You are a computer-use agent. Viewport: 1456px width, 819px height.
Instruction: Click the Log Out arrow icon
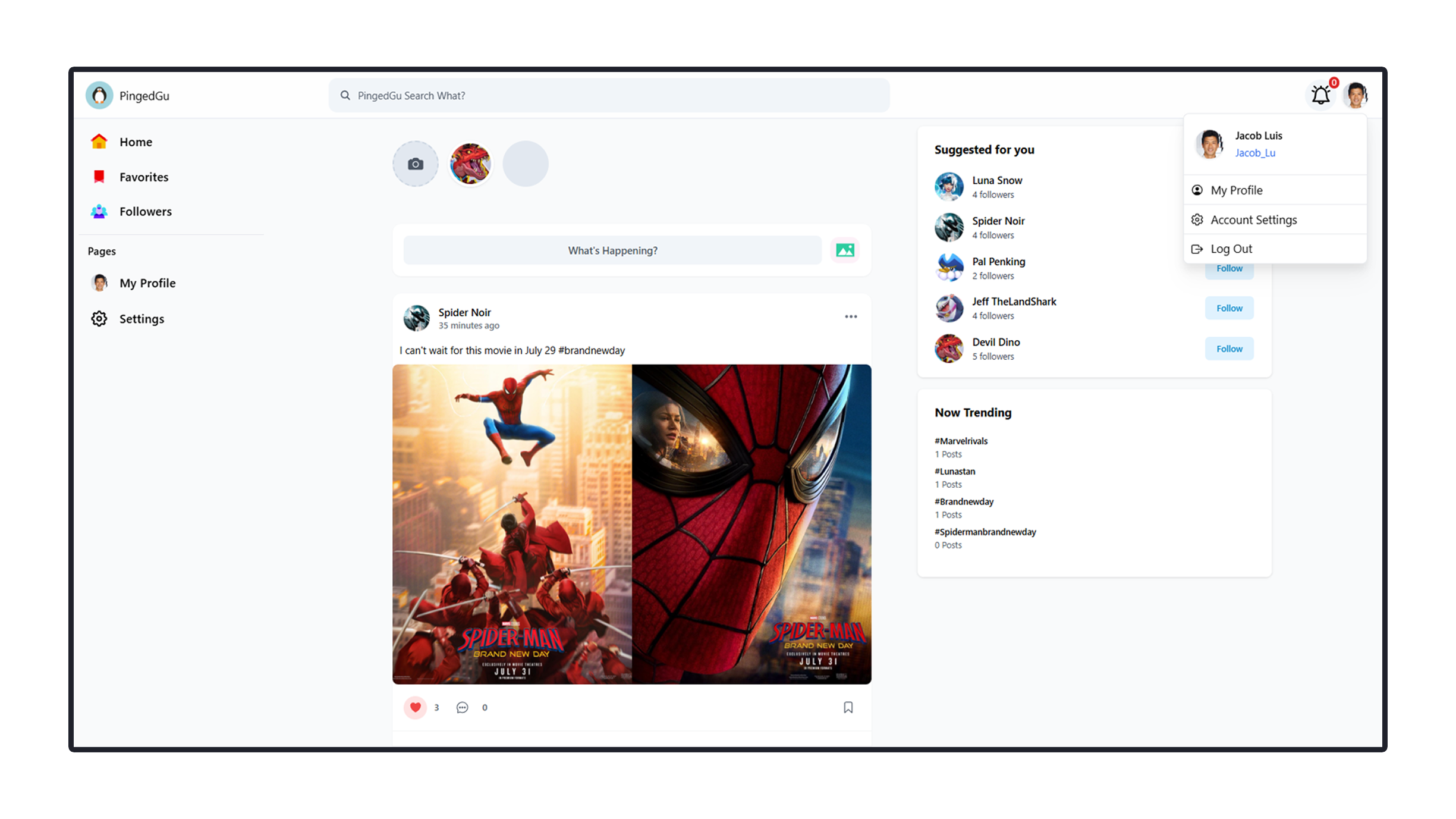(x=1197, y=249)
